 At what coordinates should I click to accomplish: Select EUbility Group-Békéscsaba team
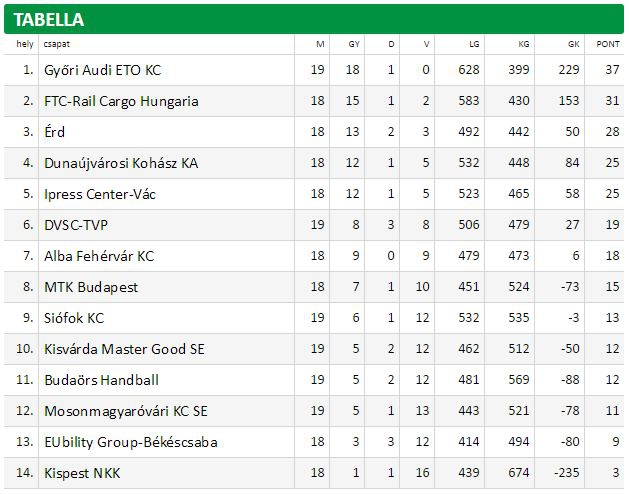coord(131,442)
